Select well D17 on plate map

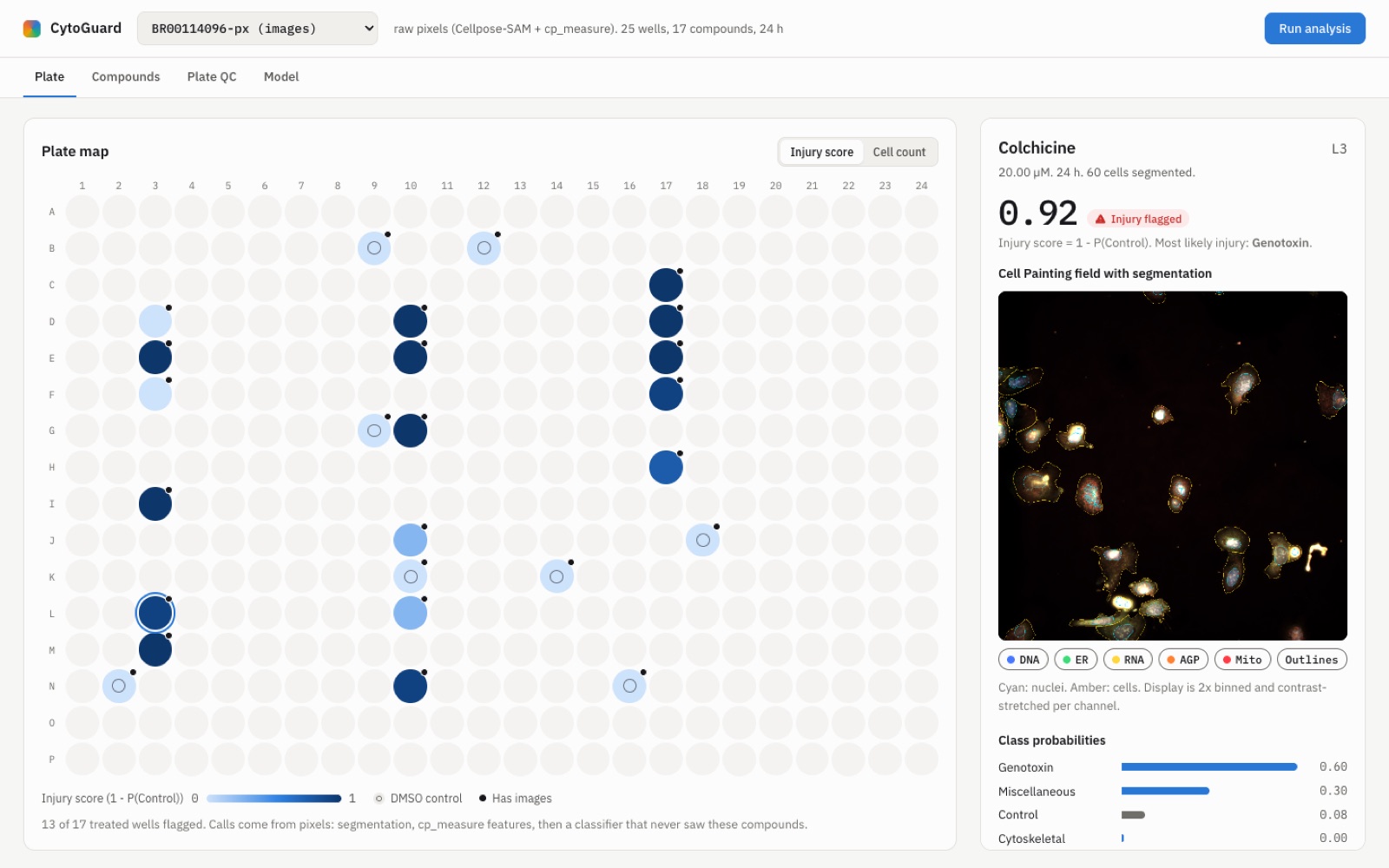pyautogui.click(x=666, y=321)
